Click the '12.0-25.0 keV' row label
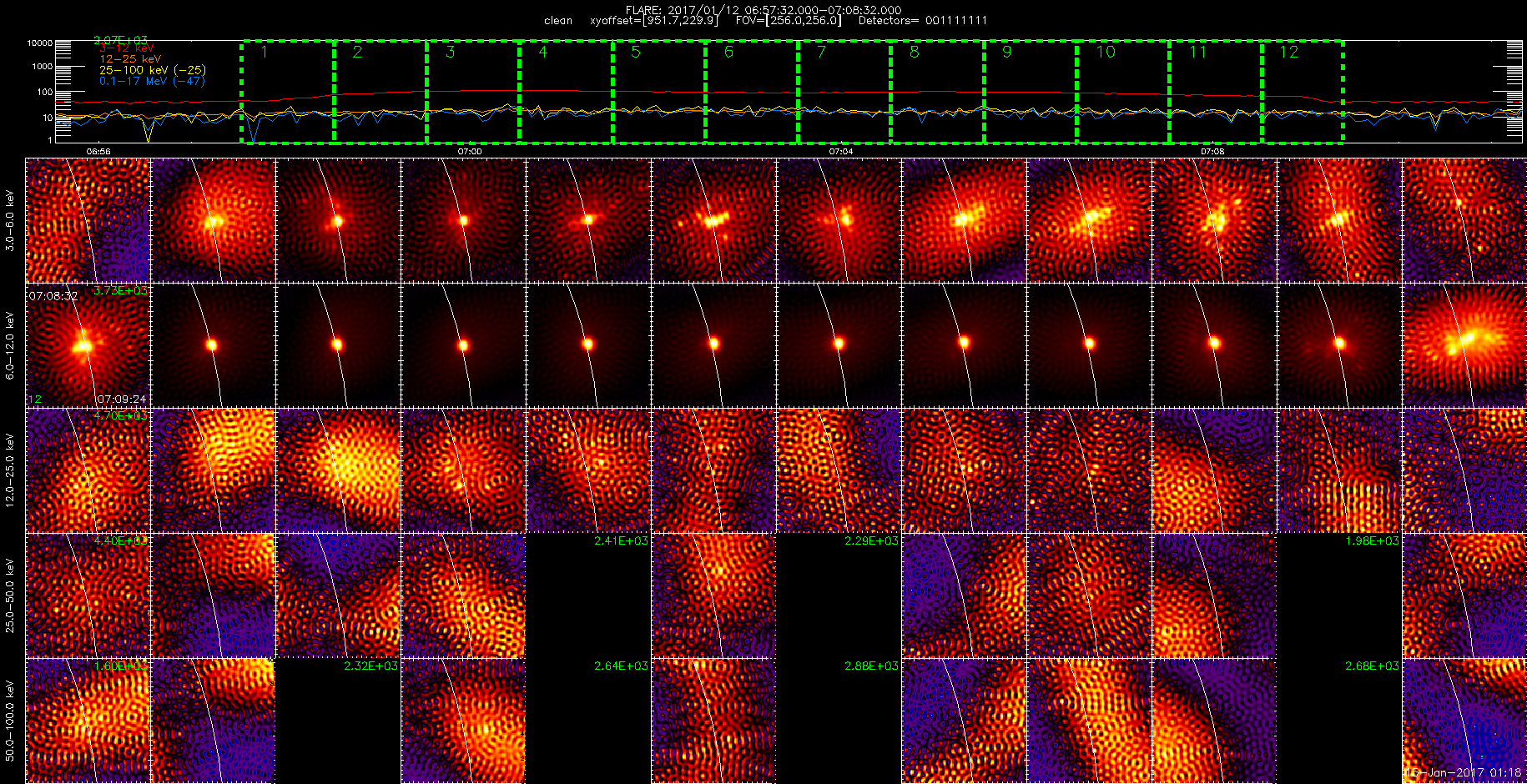Image resolution: width=1527 pixels, height=784 pixels. (x=10, y=470)
